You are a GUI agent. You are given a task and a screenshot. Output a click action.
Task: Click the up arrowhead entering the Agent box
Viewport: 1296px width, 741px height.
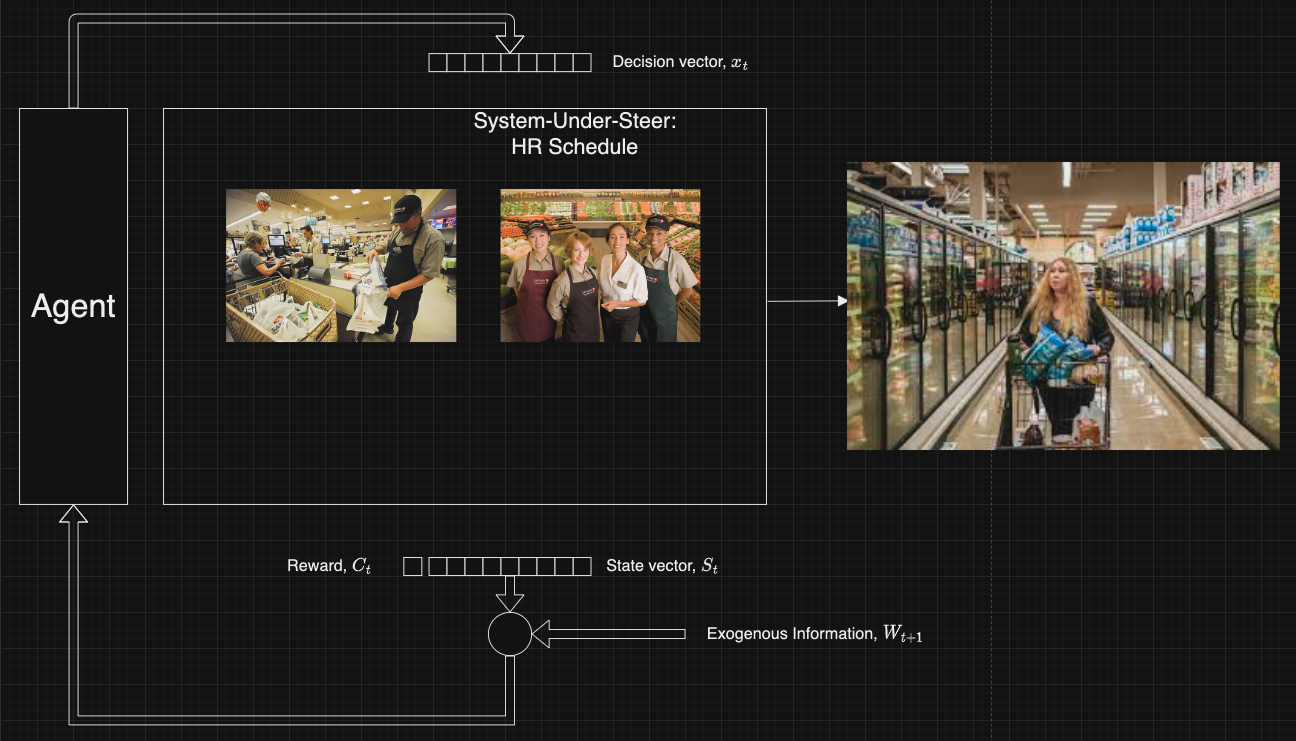pos(73,515)
